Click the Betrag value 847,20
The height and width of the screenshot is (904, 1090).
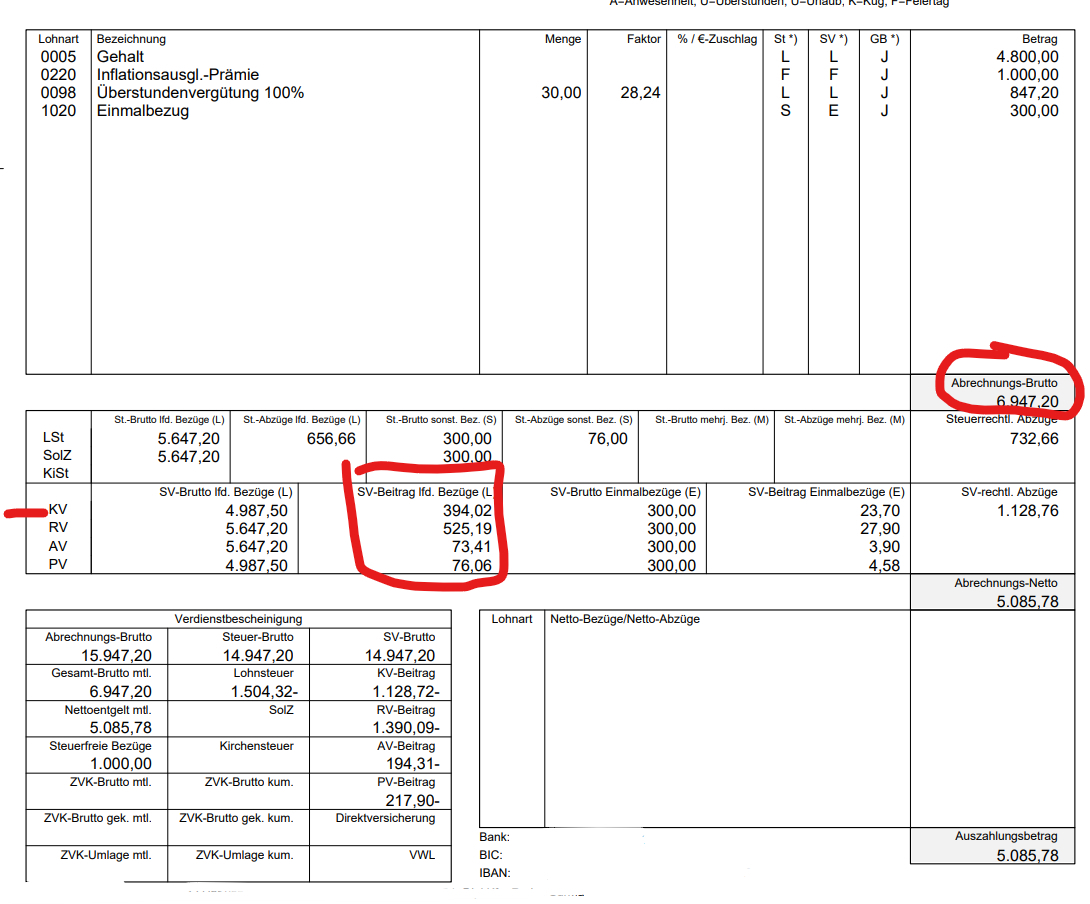(x=1034, y=93)
